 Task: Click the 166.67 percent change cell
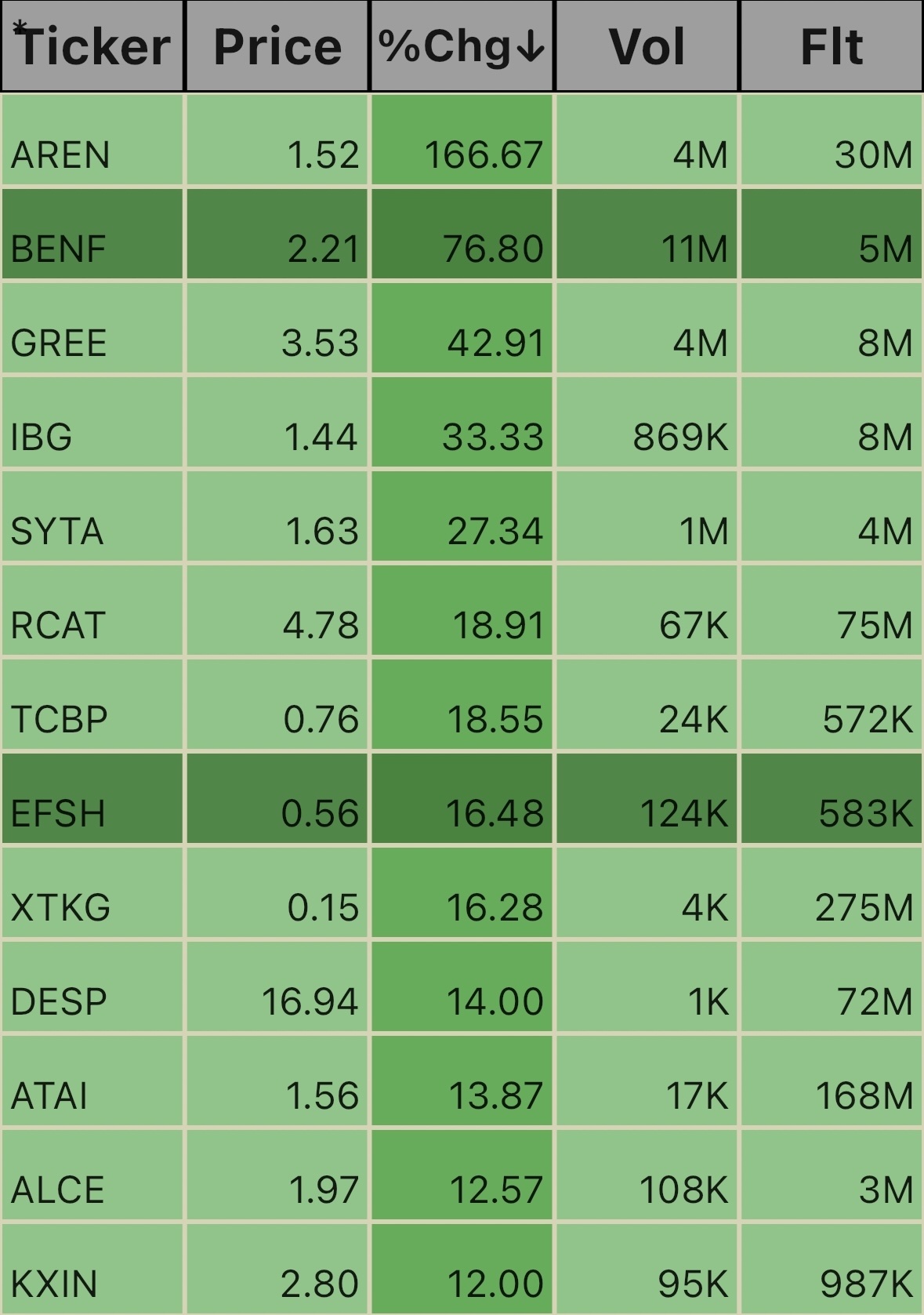click(x=462, y=140)
